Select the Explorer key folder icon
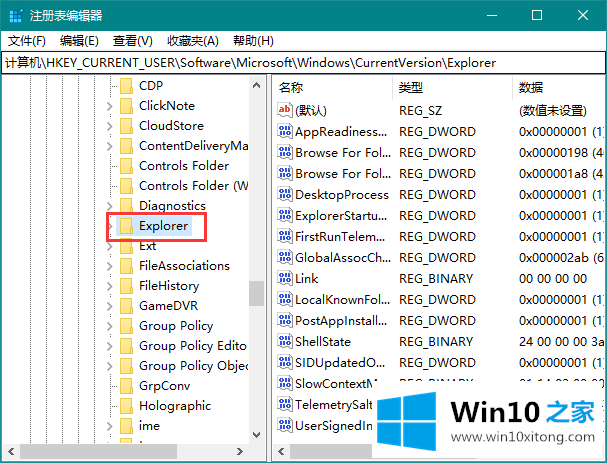 pos(126,226)
